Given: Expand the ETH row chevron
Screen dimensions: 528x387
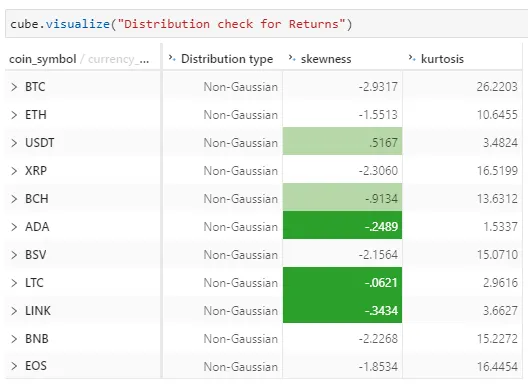Looking at the screenshot, I should 14,115.
